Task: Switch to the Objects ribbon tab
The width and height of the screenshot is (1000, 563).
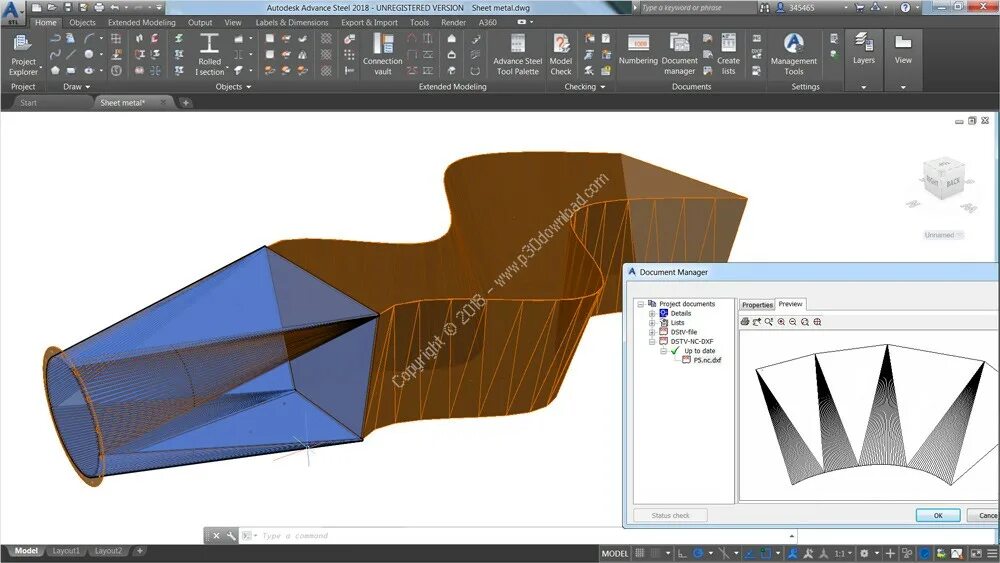Action: (82, 22)
